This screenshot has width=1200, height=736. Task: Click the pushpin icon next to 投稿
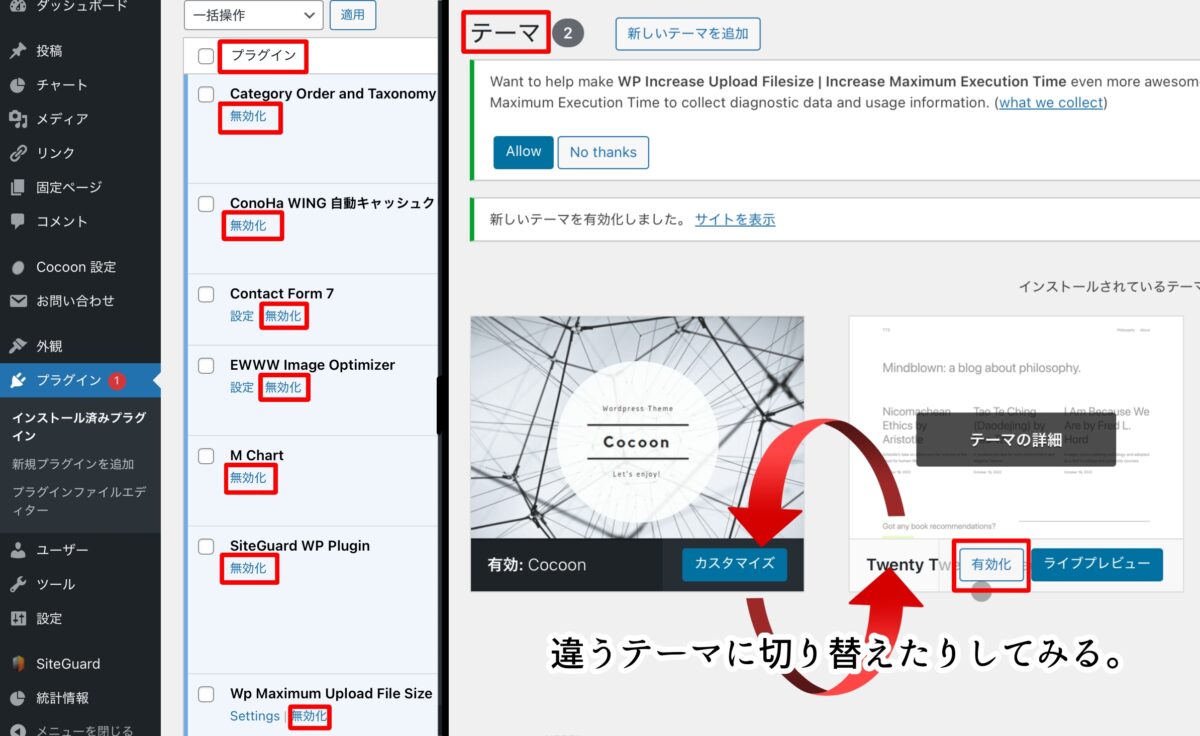pos(18,51)
